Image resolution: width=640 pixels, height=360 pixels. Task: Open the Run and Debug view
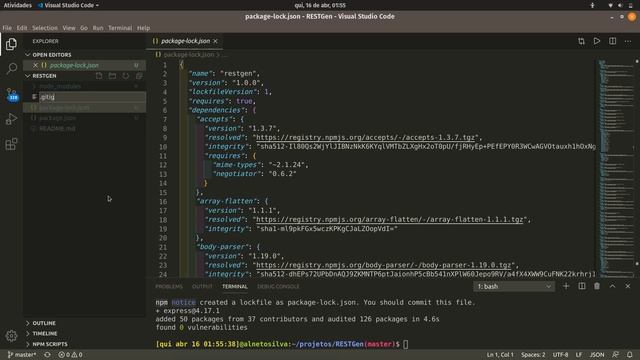pyautogui.click(x=11, y=119)
